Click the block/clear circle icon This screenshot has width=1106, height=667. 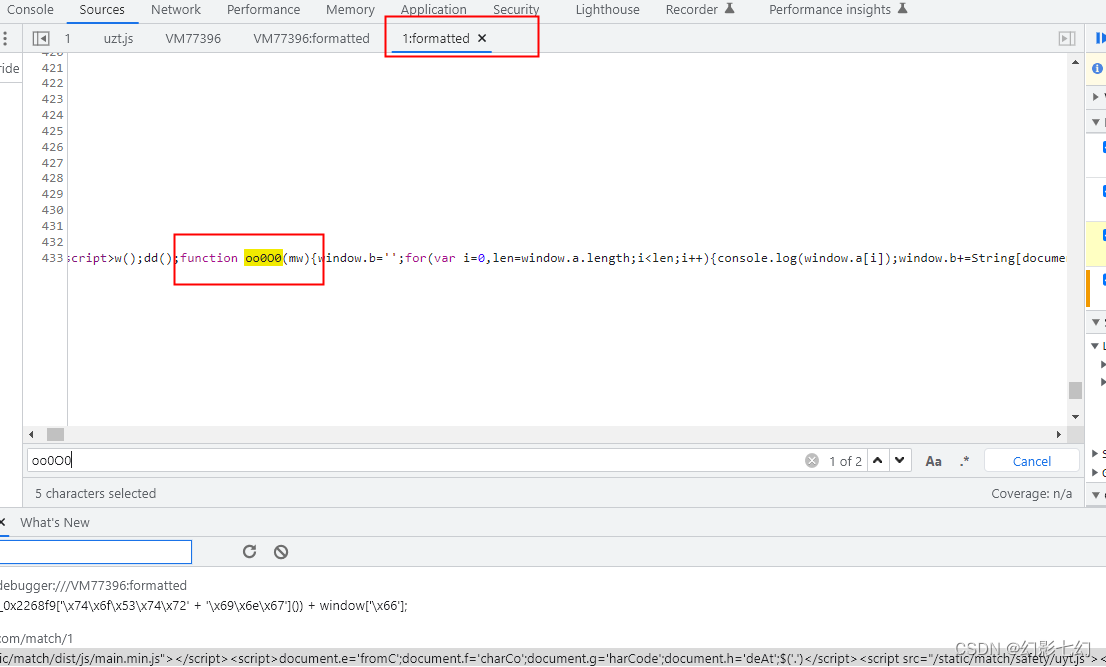pos(281,551)
